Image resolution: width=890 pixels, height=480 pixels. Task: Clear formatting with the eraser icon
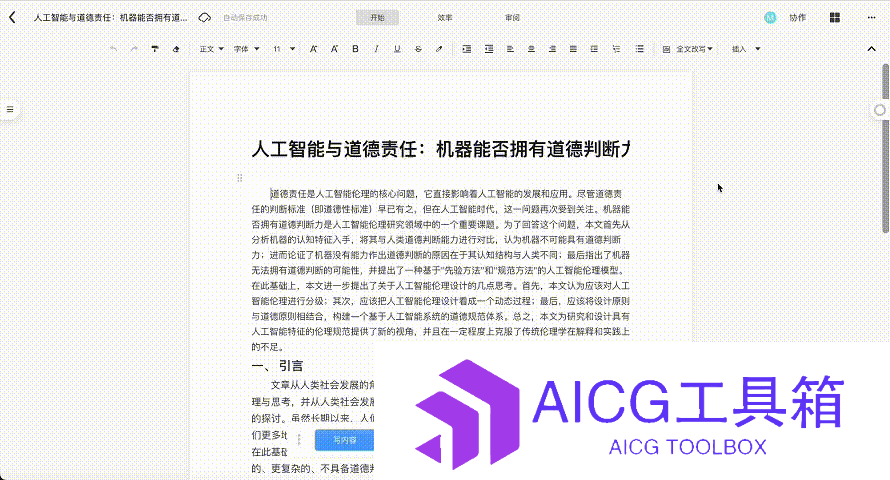click(x=176, y=49)
